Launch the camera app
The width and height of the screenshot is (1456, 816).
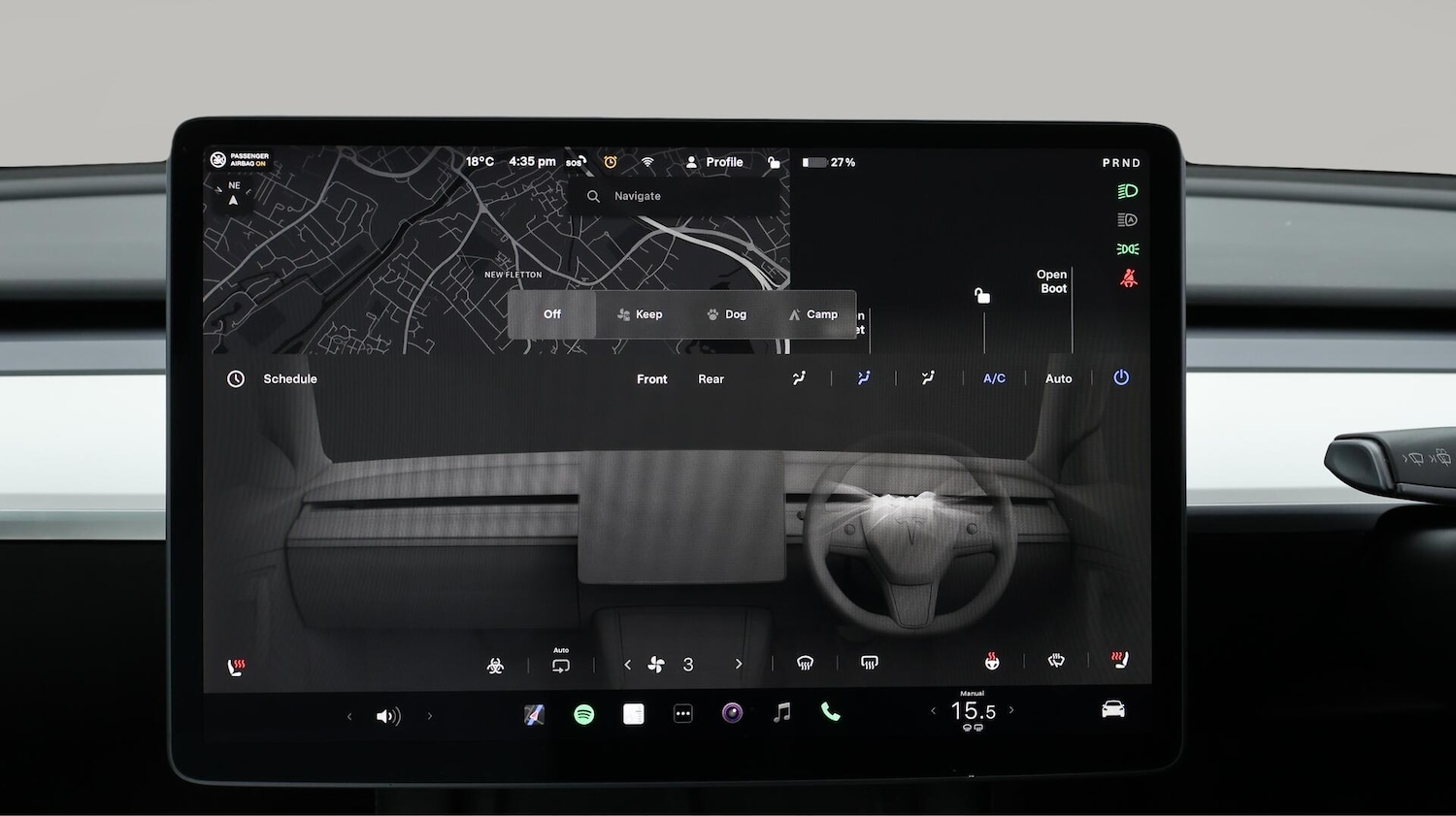click(x=732, y=713)
